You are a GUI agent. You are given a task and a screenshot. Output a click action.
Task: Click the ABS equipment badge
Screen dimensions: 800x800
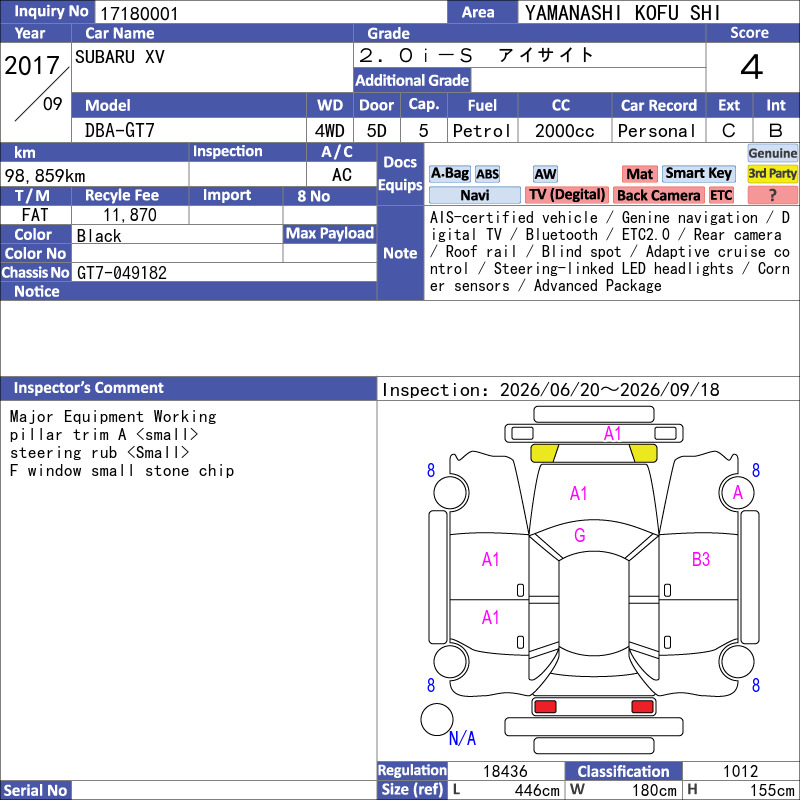487,174
